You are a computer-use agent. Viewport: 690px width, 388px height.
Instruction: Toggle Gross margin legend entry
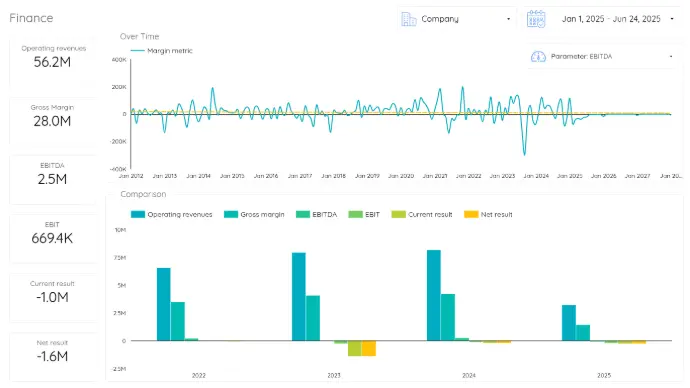(254, 215)
